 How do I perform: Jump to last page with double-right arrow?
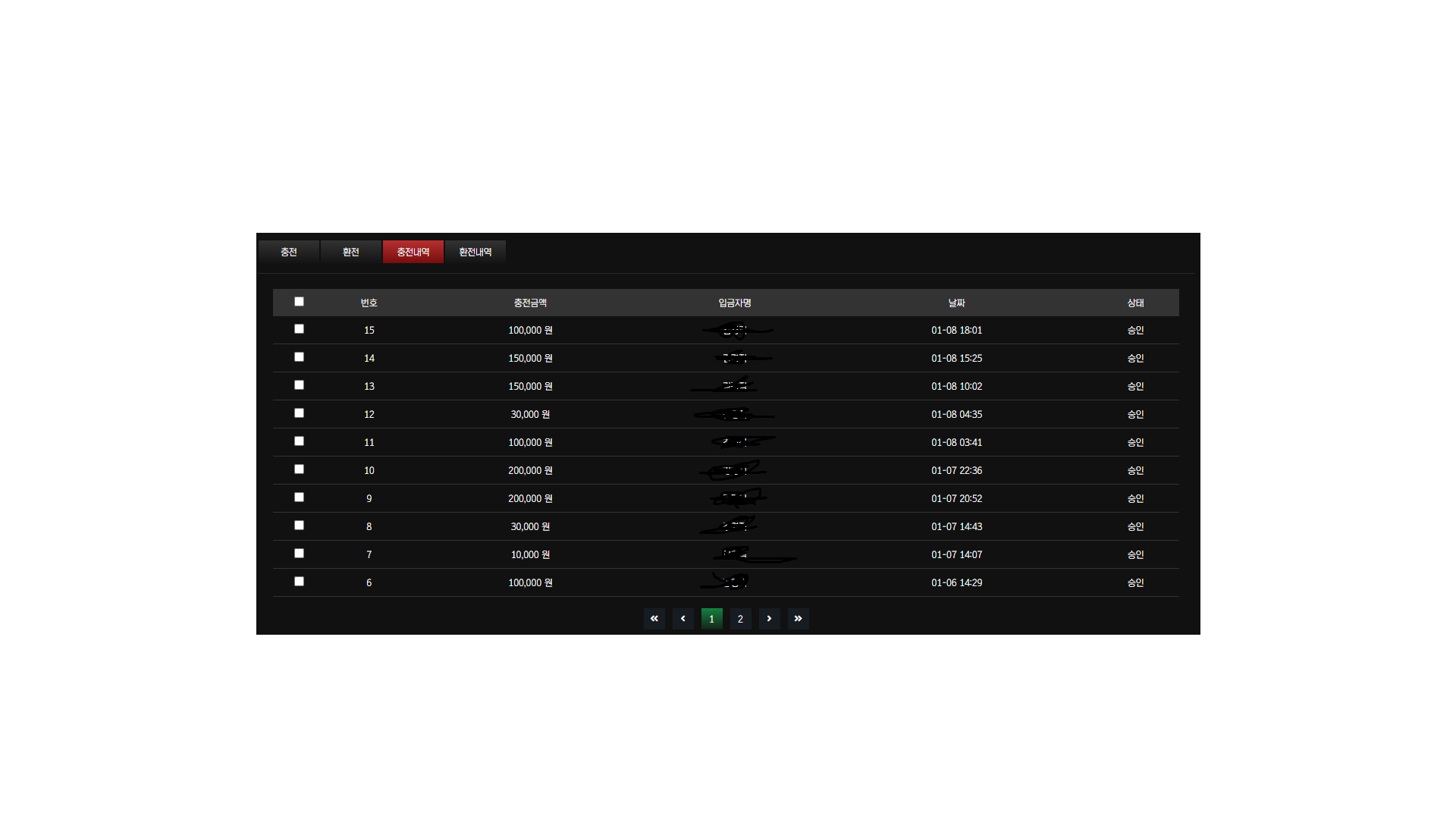coord(799,619)
